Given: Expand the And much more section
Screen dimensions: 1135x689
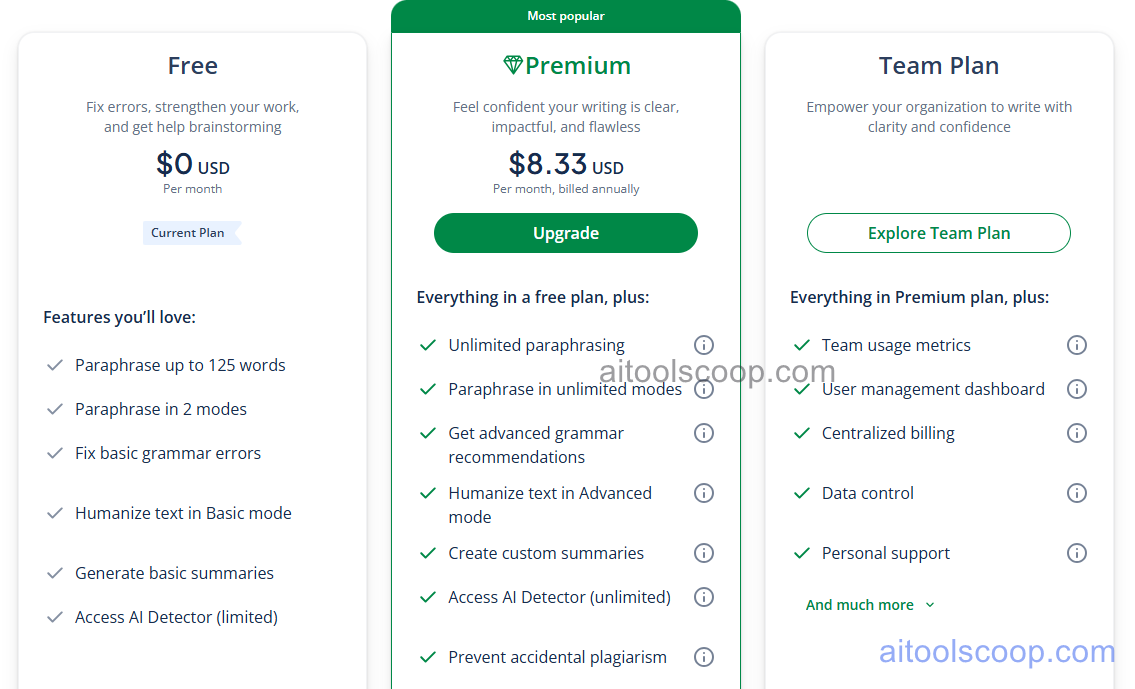Looking at the screenshot, I should pyautogui.click(x=869, y=604).
